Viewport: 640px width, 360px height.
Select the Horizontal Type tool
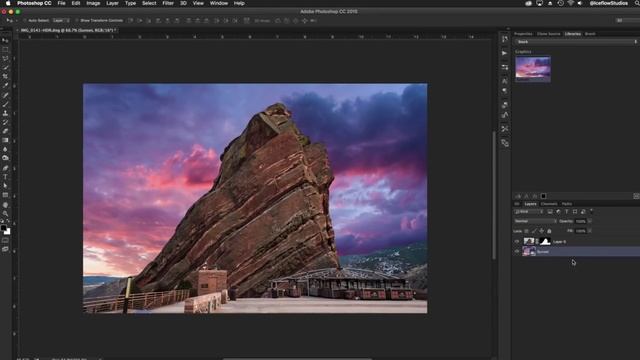tap(5, 177)
